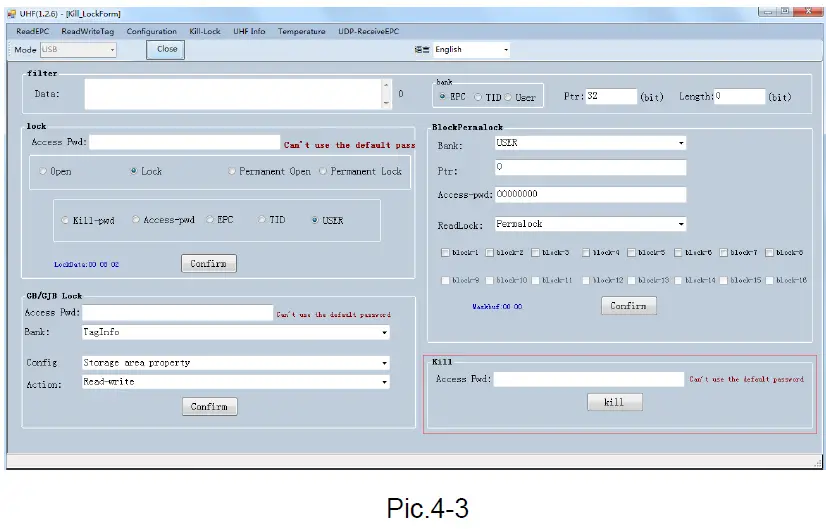Click the GB/GJB Lock Access Pwd field

click(178, 312)
